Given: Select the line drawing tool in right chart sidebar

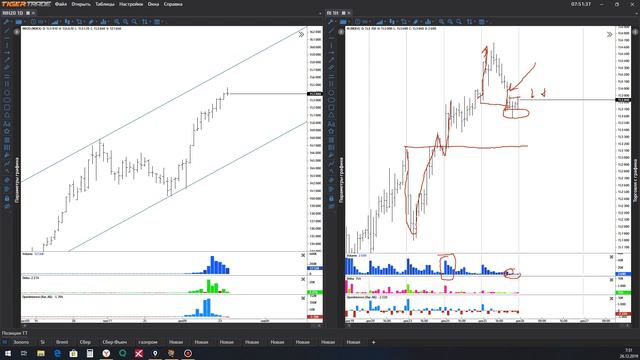Looking at the screenshot, I should [331, 31].
